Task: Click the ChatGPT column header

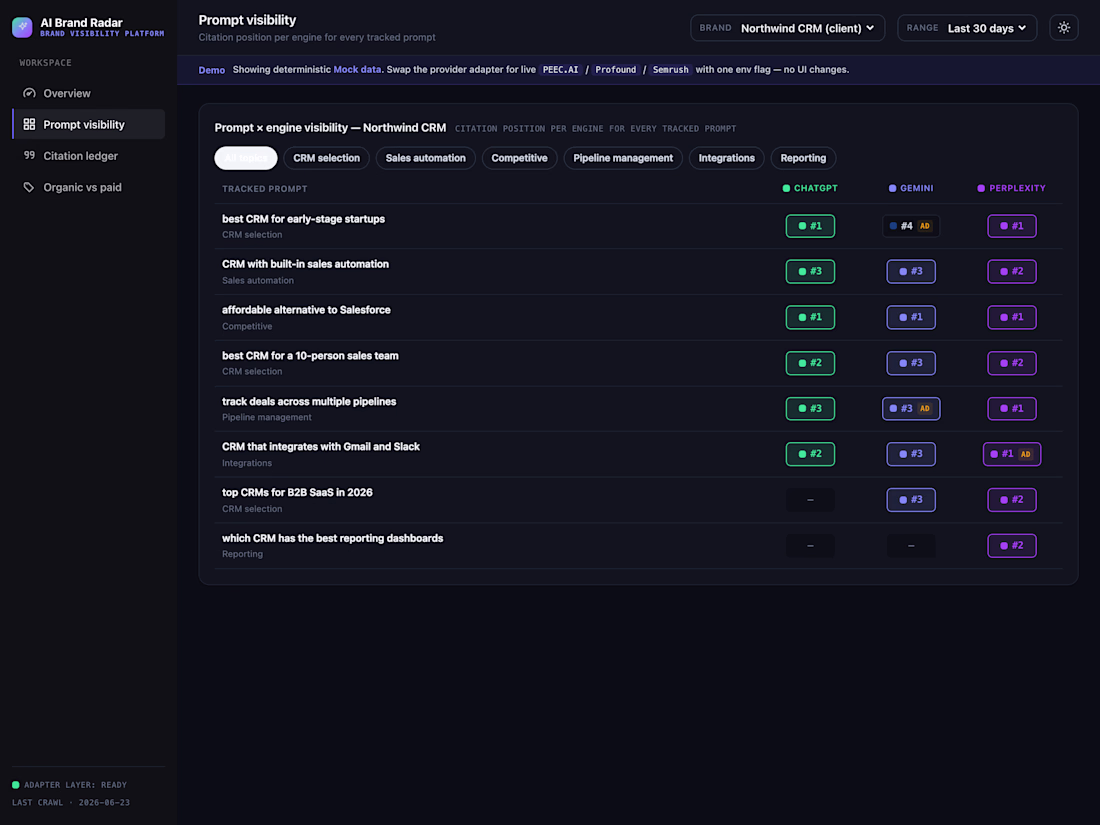Action: point(810,188)
